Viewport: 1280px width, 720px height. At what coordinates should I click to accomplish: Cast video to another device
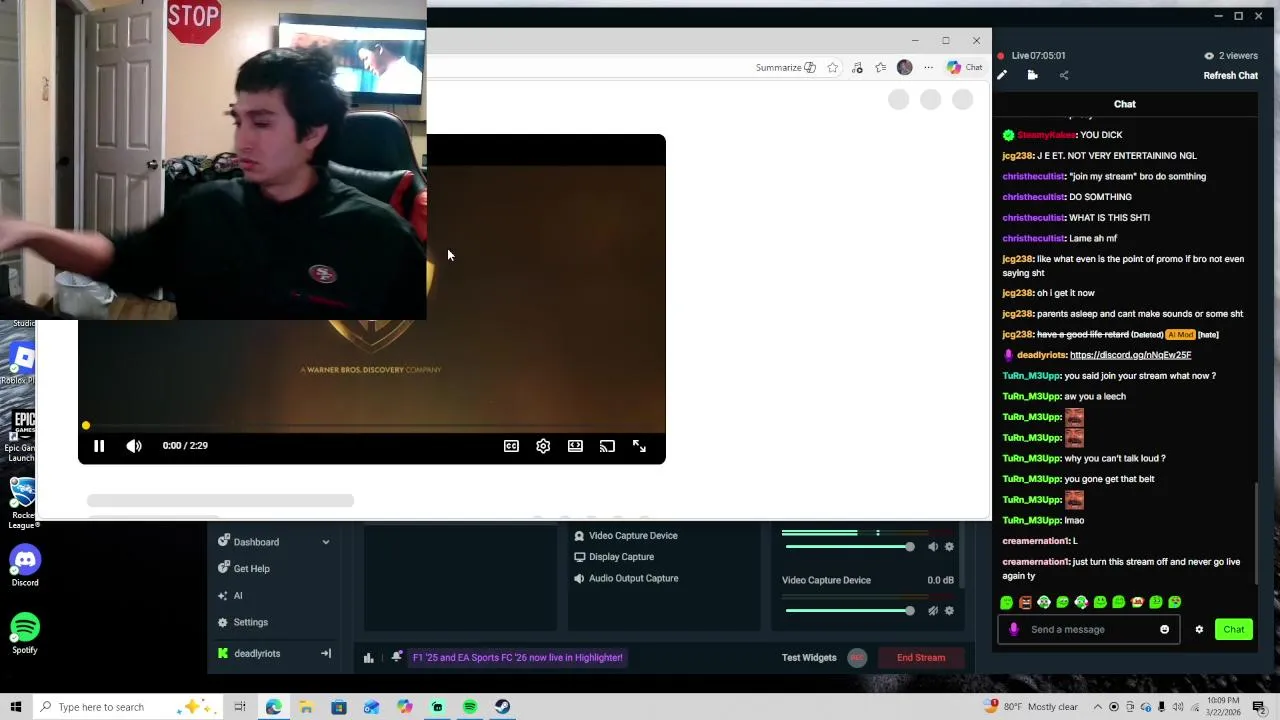click(607, 446)
